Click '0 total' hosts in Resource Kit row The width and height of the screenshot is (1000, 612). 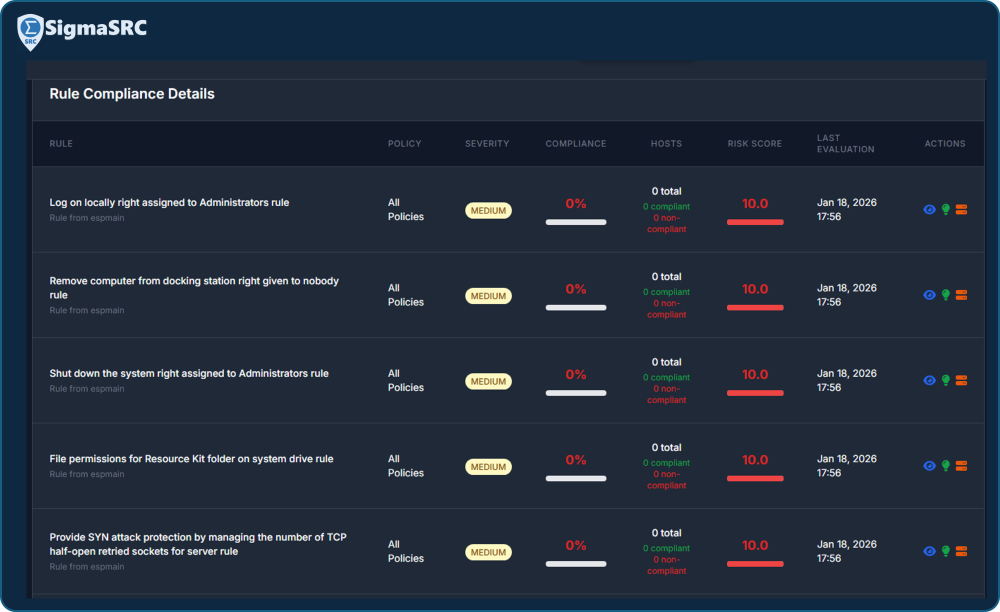pyautogui.click(x=666, y=448)
